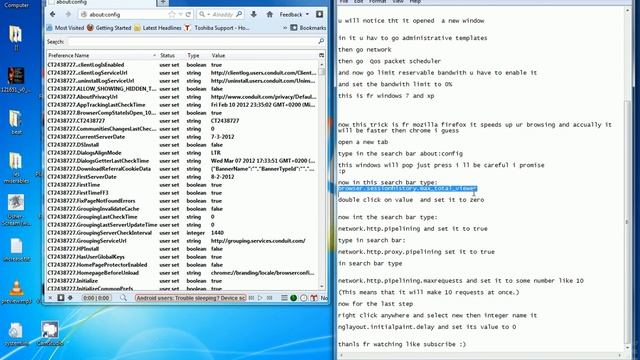The image size is (640, 360).
Task: Click the add-on bar ticker 'Android users' text
Action: [191, 298]
